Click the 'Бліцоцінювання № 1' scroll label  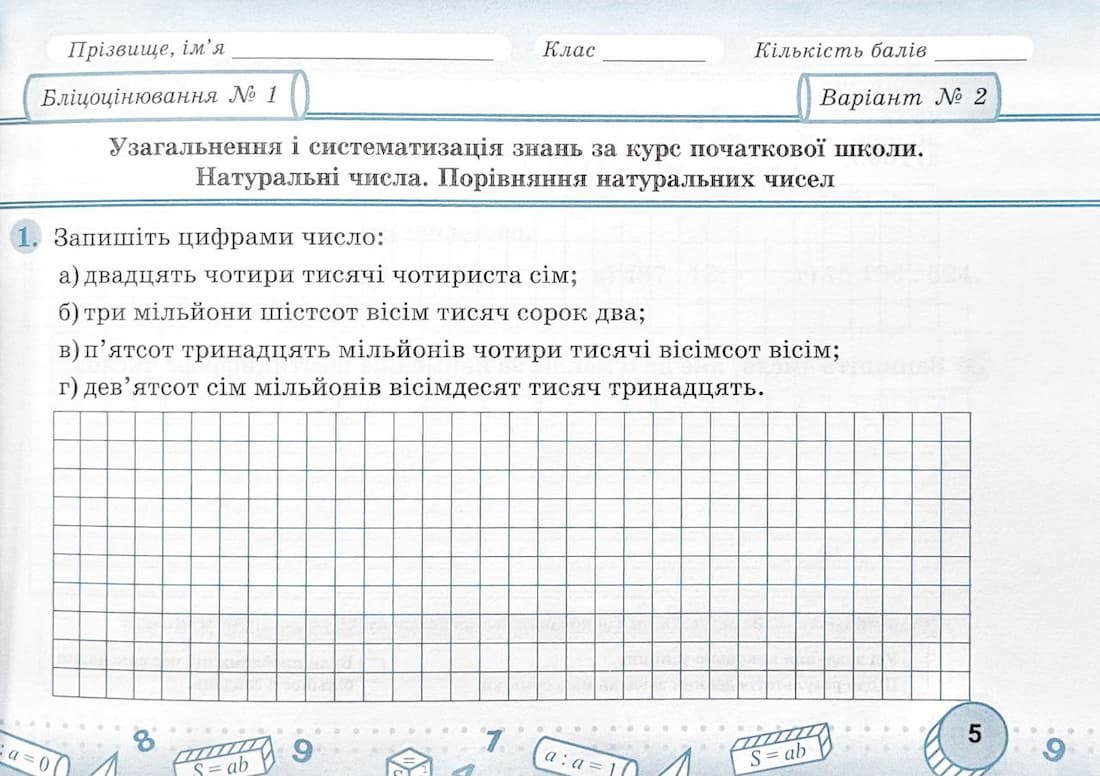point(166,95)
